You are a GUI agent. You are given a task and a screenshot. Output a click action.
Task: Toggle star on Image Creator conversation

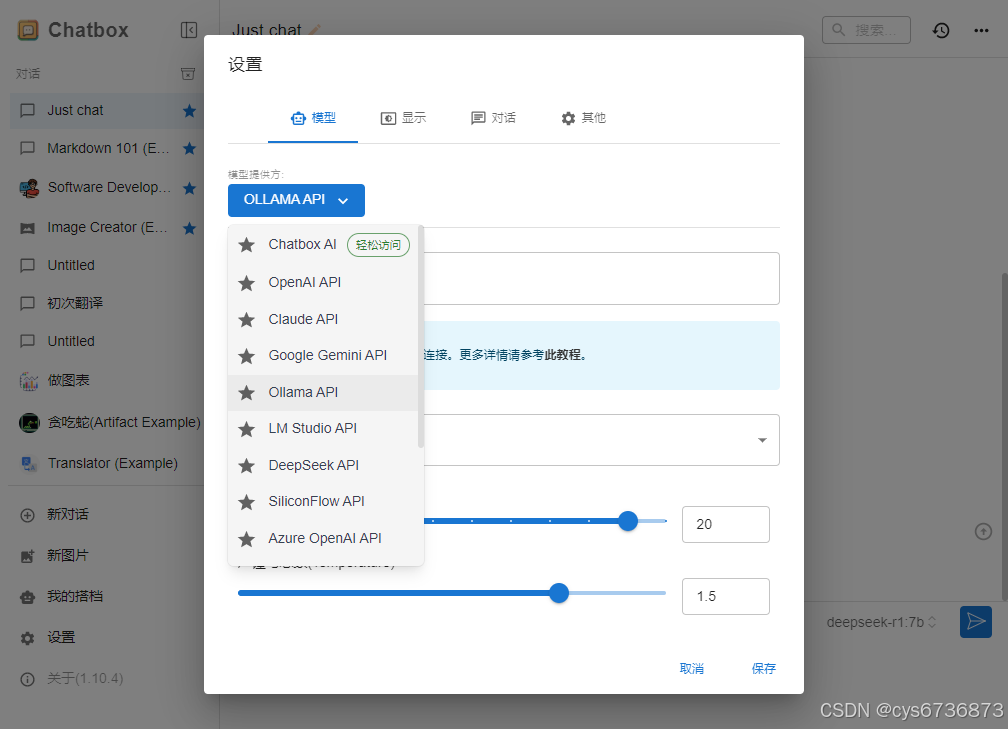pyautogui.click(x=189, y=228)
